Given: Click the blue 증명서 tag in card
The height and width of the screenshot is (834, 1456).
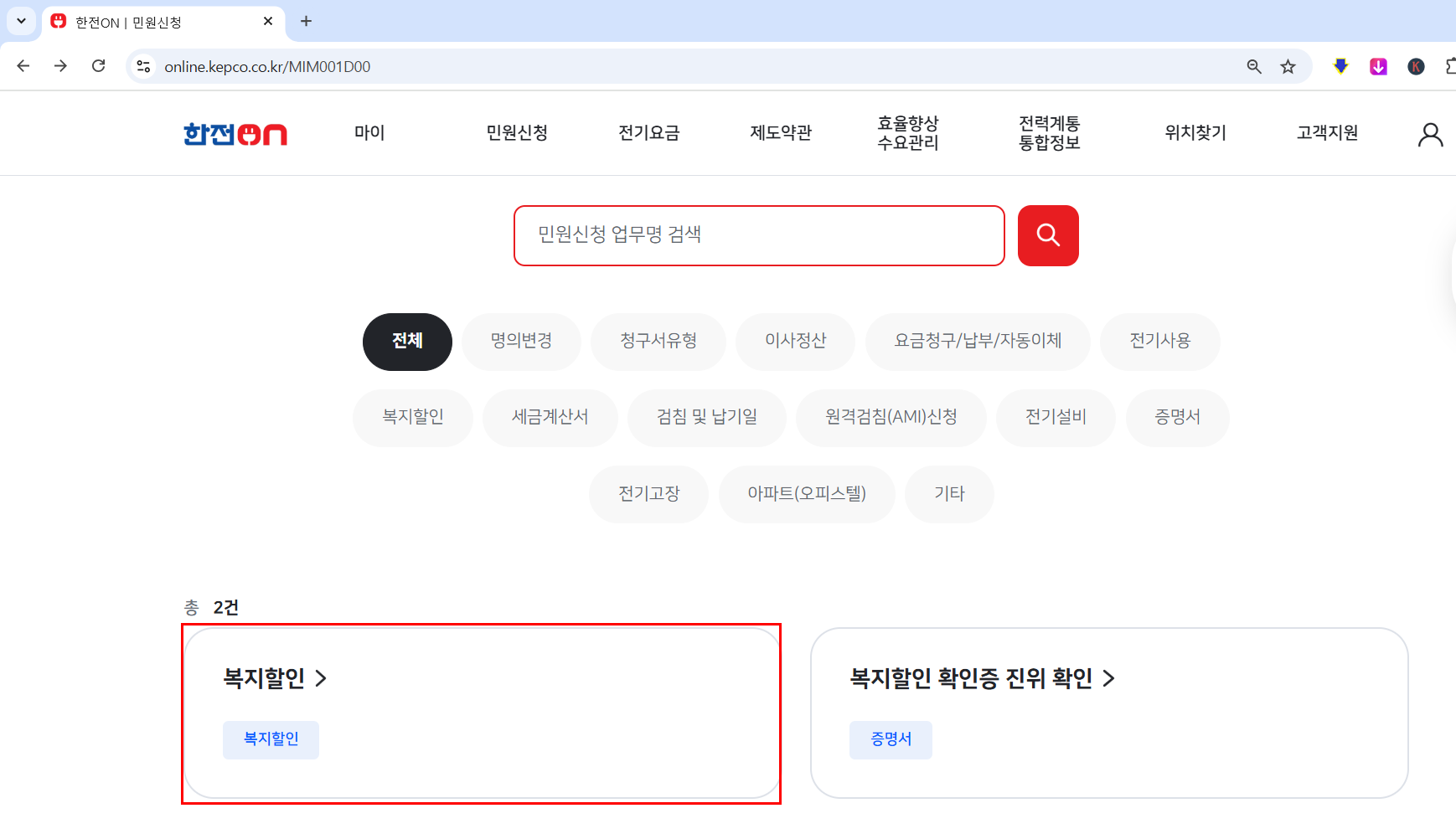Looking at the screenshot, I should (891, 740).
